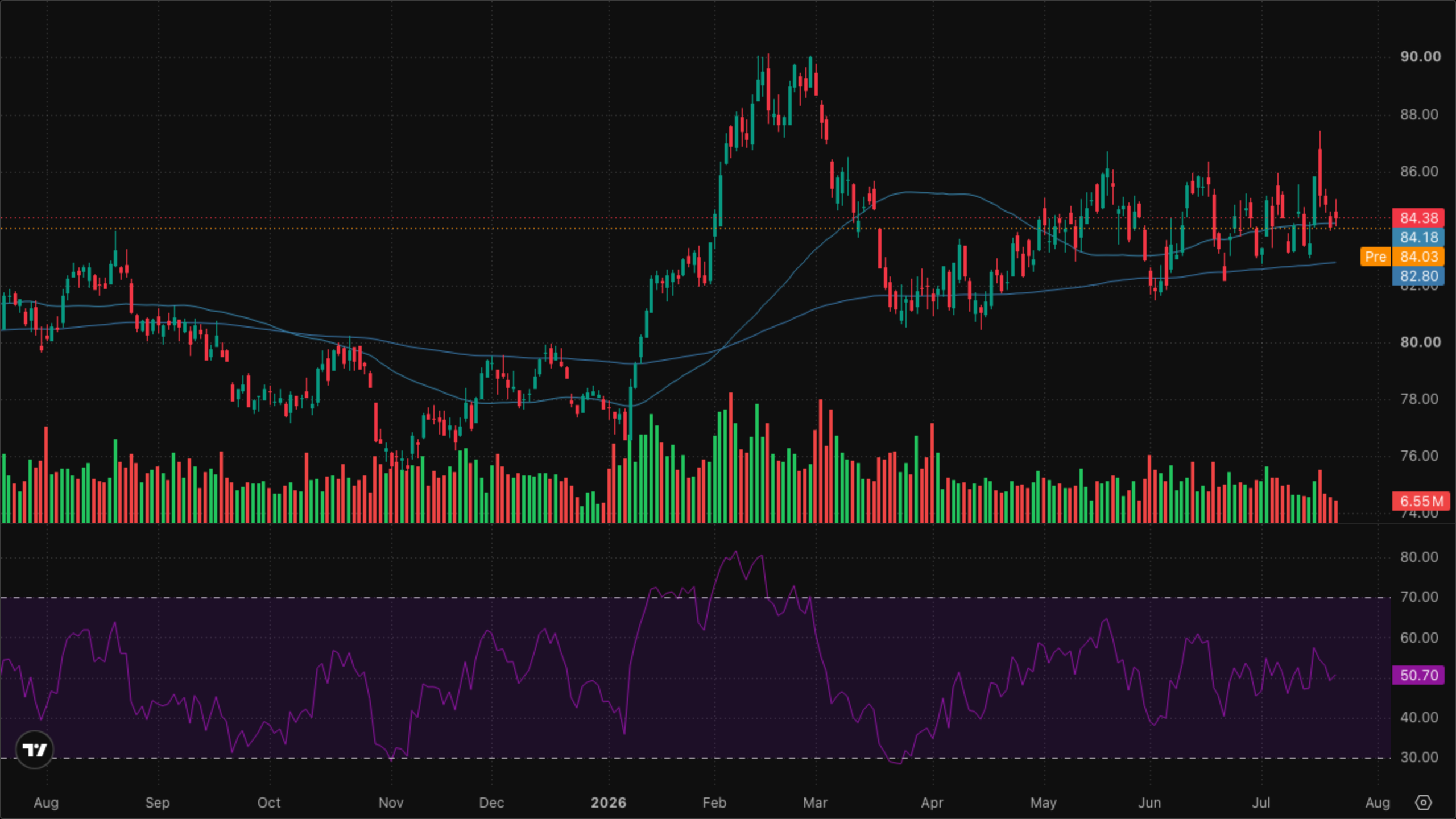Click the 90.00 level on price scale

[1420, 56]
